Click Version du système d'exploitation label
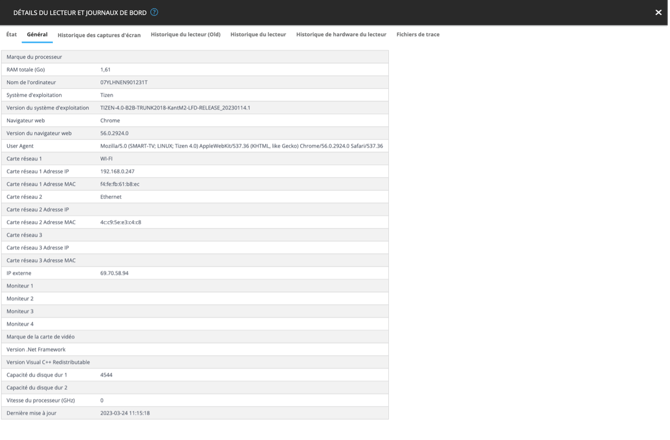Image resolution: width=670 pixels, height=440 pixels. (x=48, y=108)
